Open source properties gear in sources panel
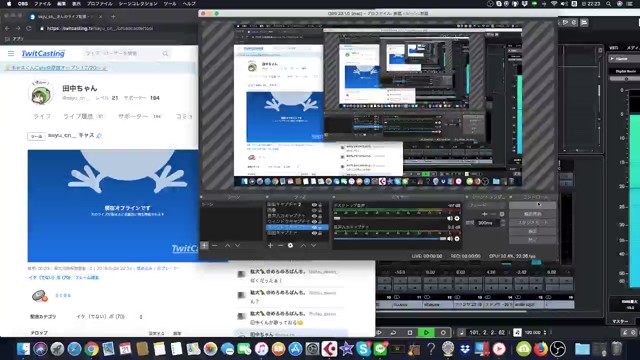Screen dimensions: 640x360 point(290,245)
